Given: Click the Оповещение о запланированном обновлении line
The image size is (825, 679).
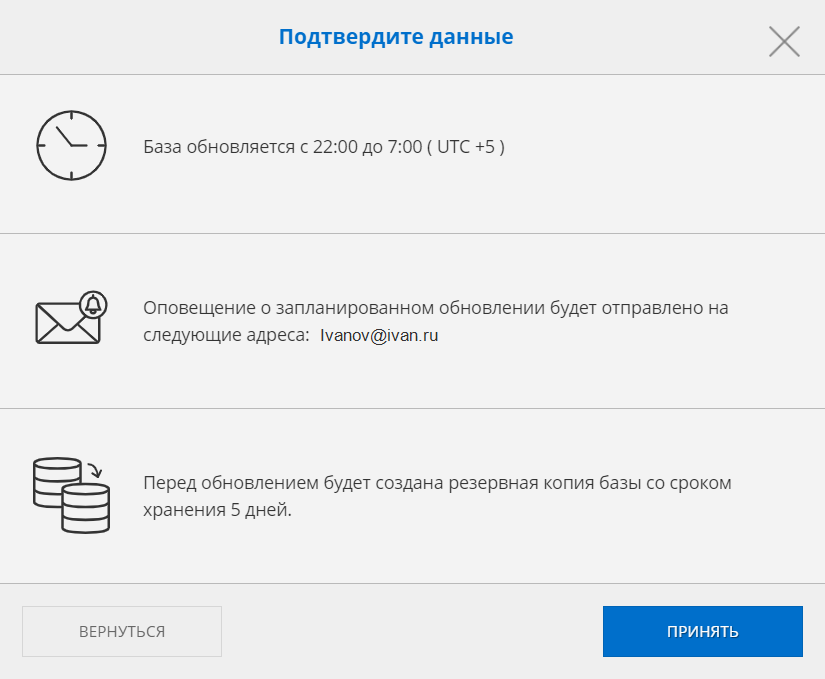Looking at the screenshot, I should point(435,308).
